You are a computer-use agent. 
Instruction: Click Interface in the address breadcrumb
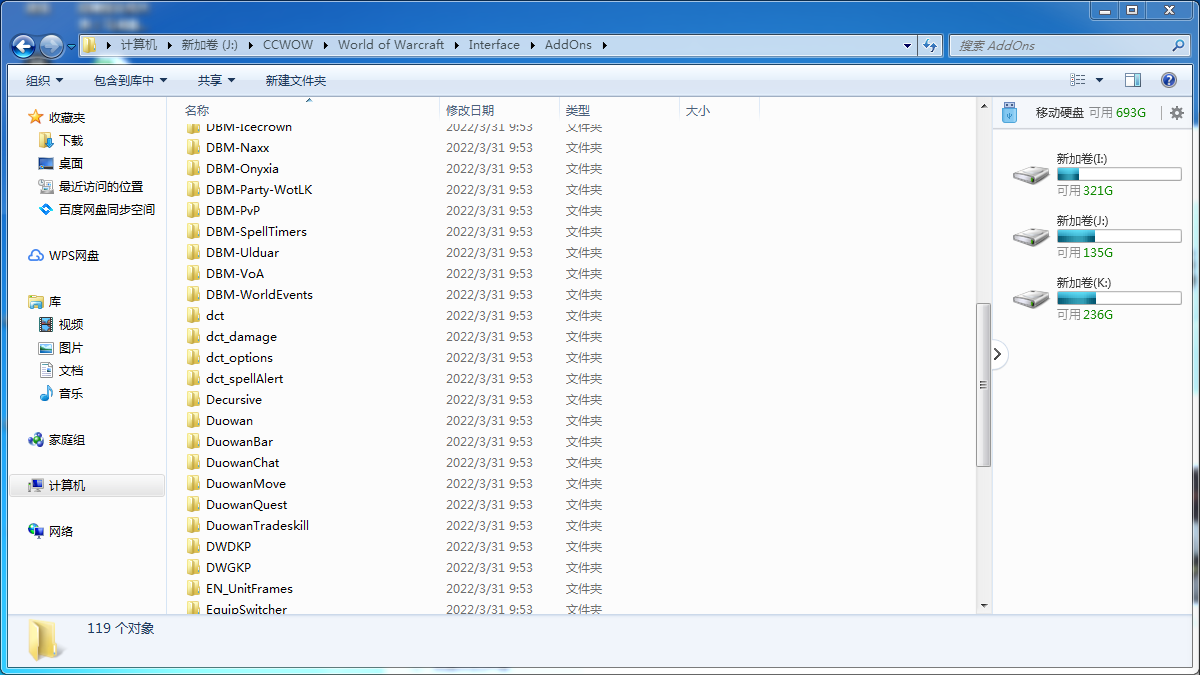[x=494, y=45]
